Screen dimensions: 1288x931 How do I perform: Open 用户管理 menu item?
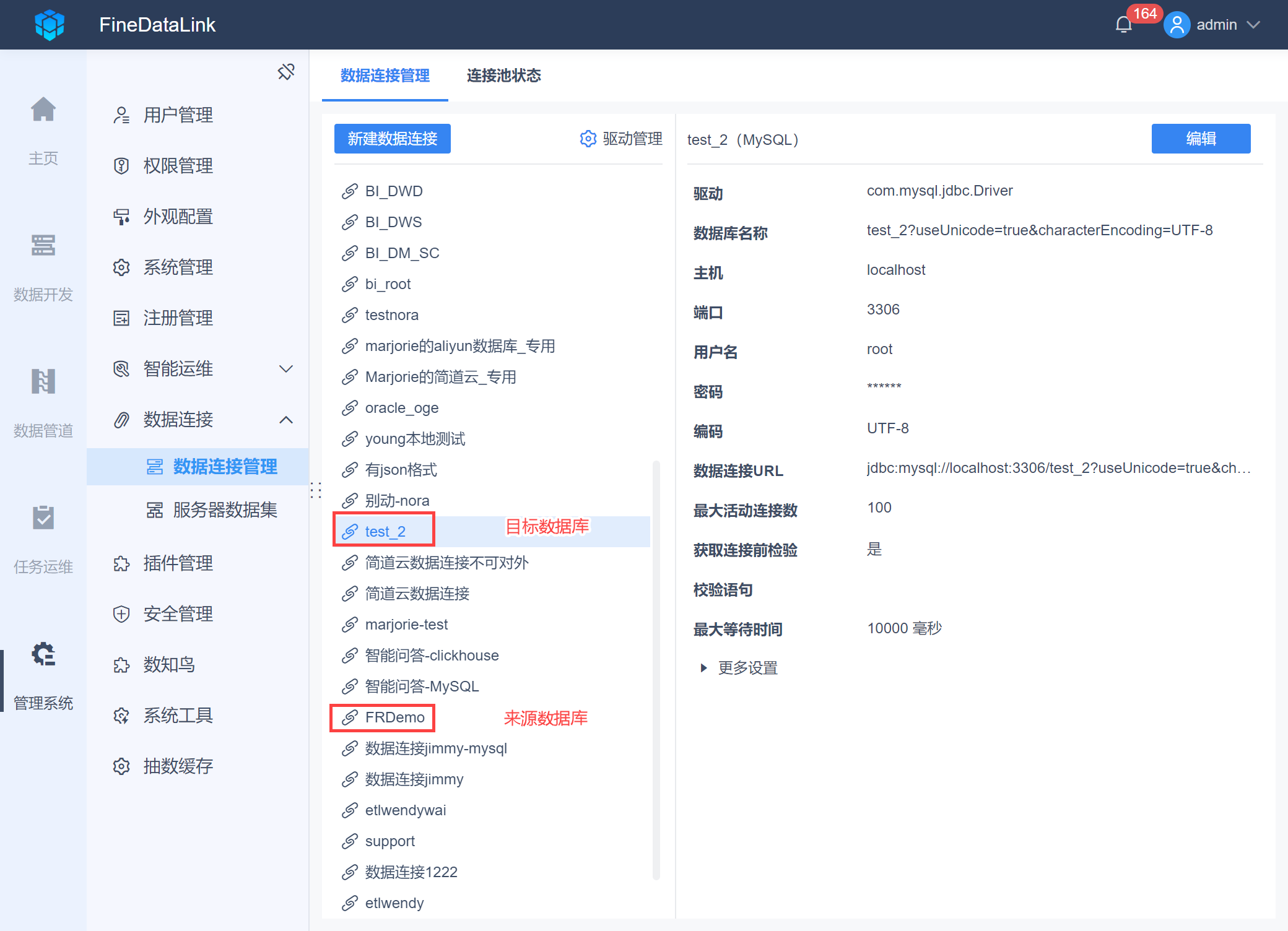[x=178, y=115]
